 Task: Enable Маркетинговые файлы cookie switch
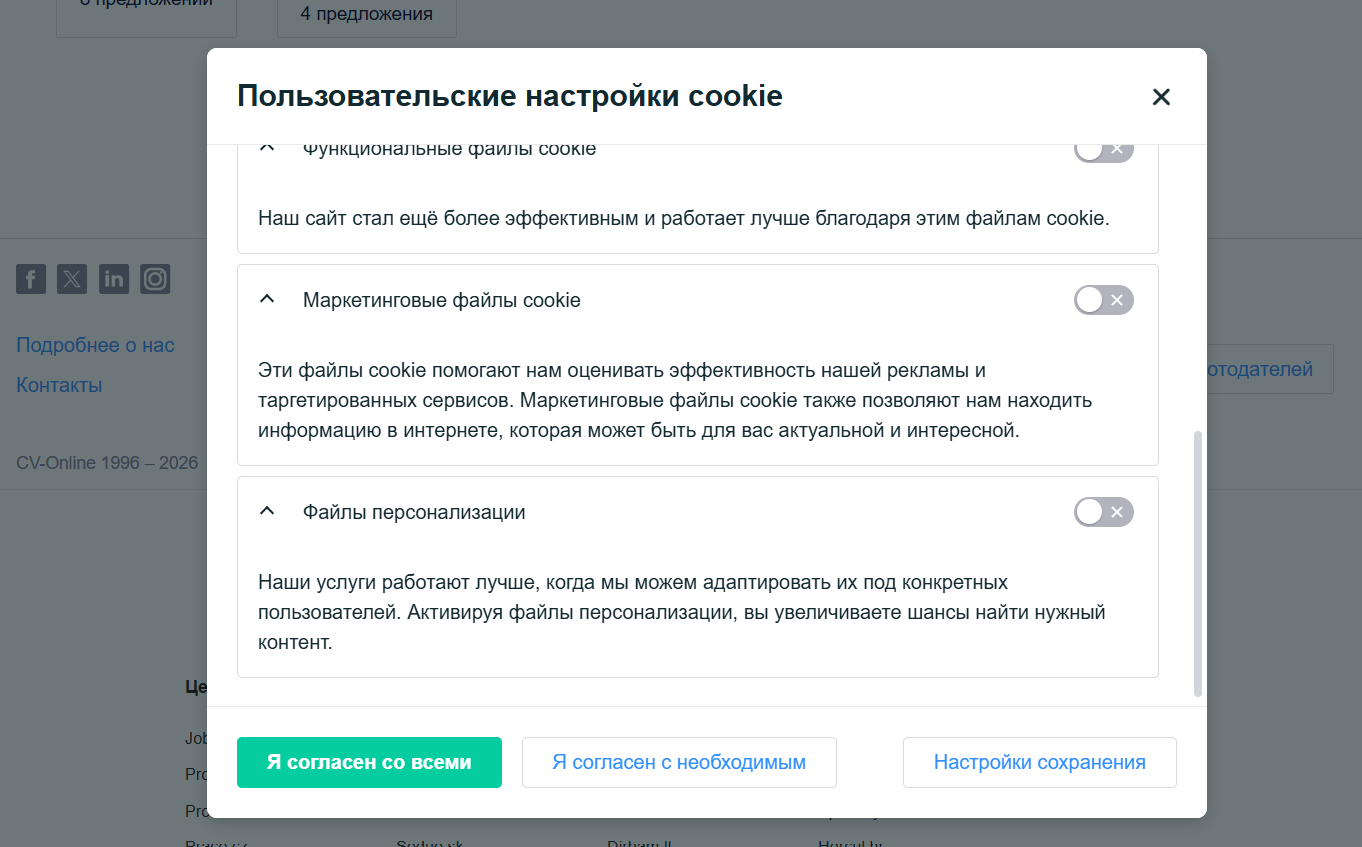pyautogui.click(x=1104, y=300)
